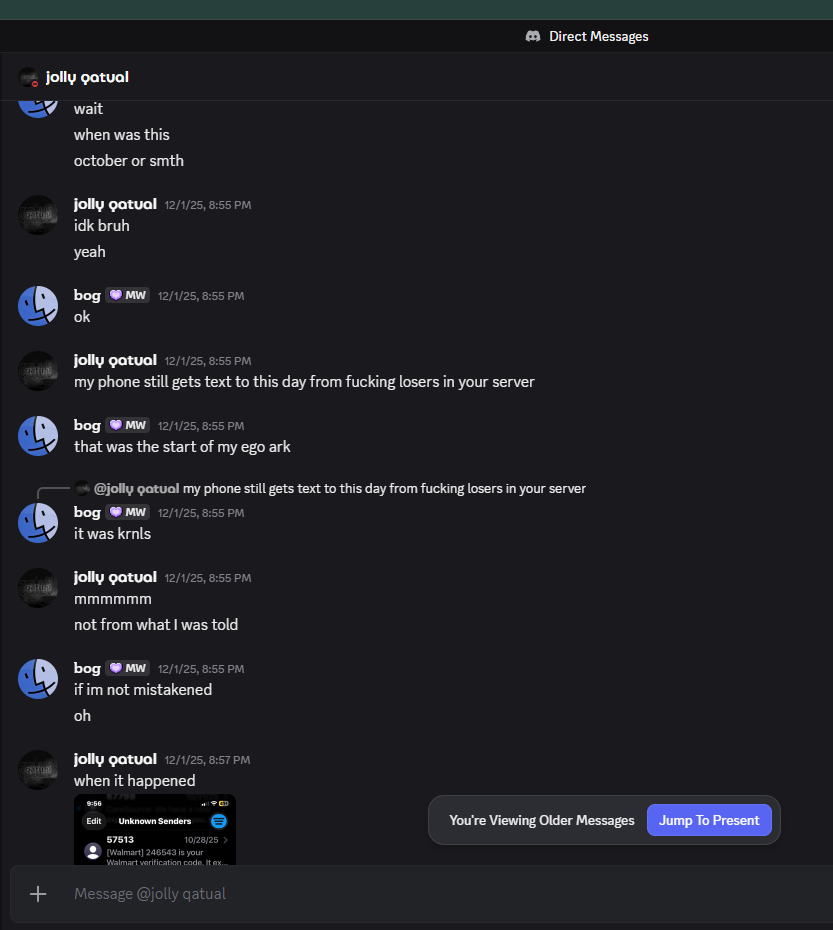The image size is (833, 930).
Task: Click jolly qatual's avatar next to "mmmmmm"
Action: point(38,588)
